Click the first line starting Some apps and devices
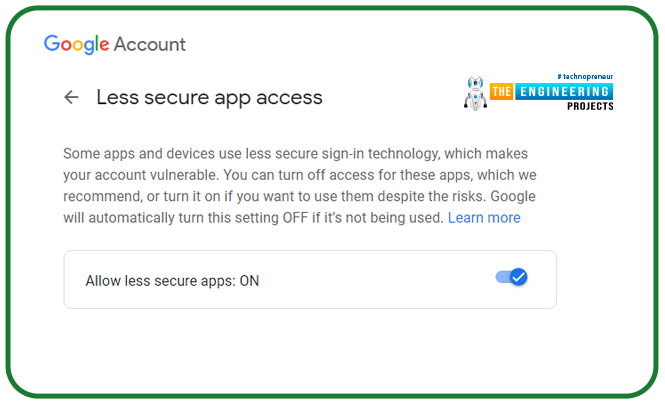 [295, 154]
